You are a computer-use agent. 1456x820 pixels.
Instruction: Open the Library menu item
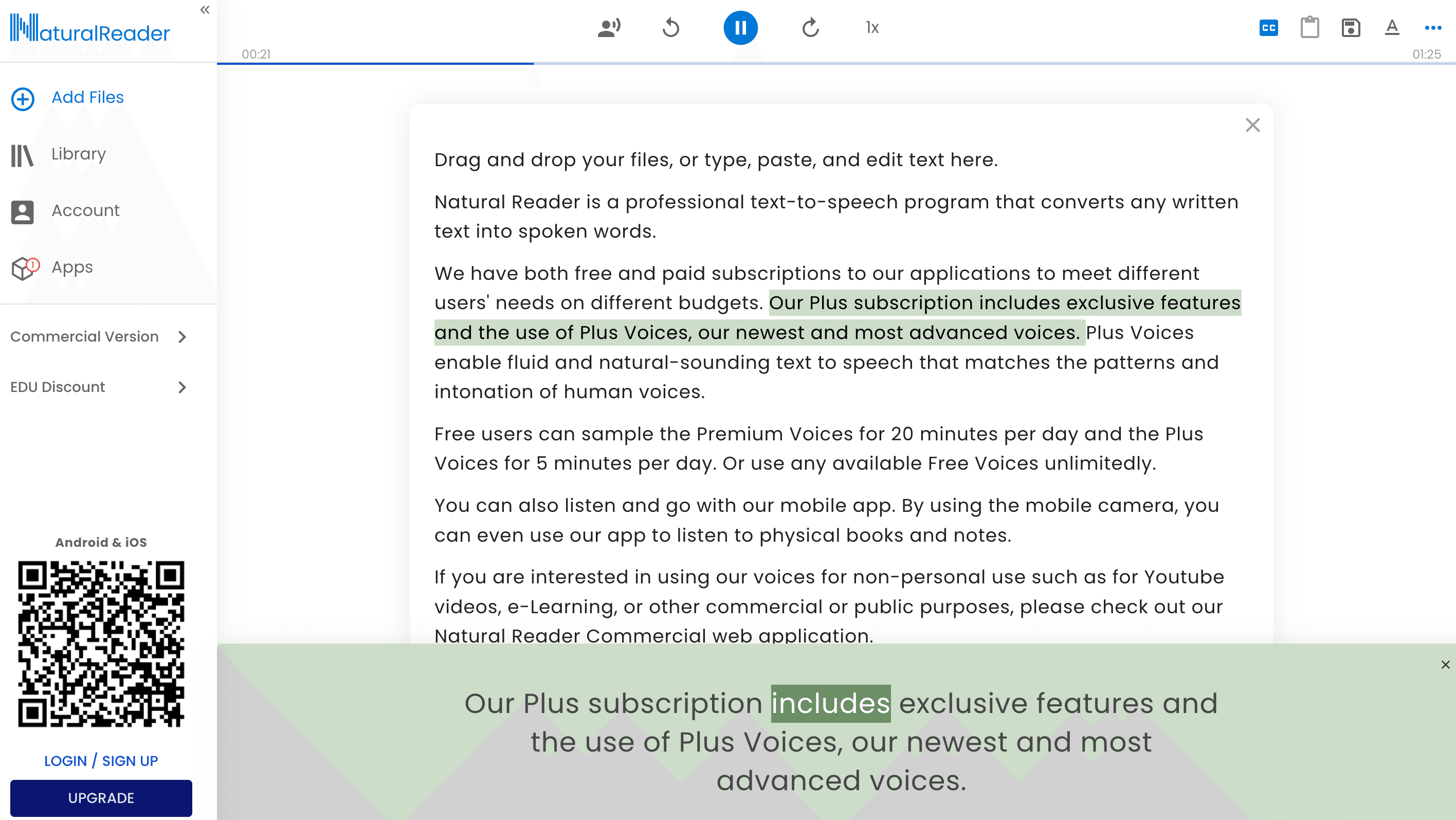pyautogui.click(x=78, y=154)
